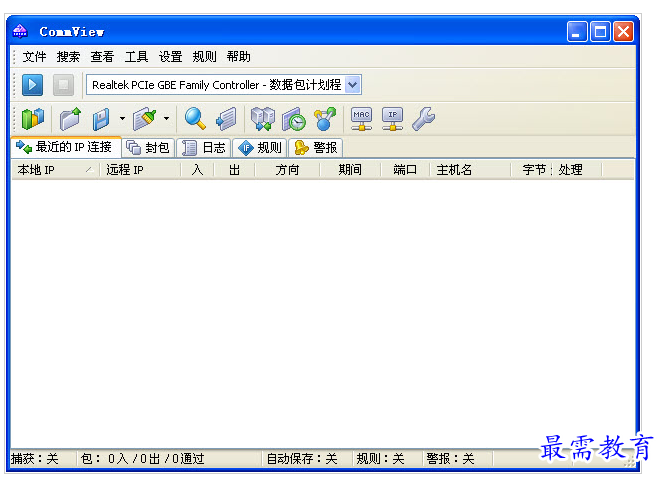Click the 规则: 关 status entry

click(x=380, y=458)
